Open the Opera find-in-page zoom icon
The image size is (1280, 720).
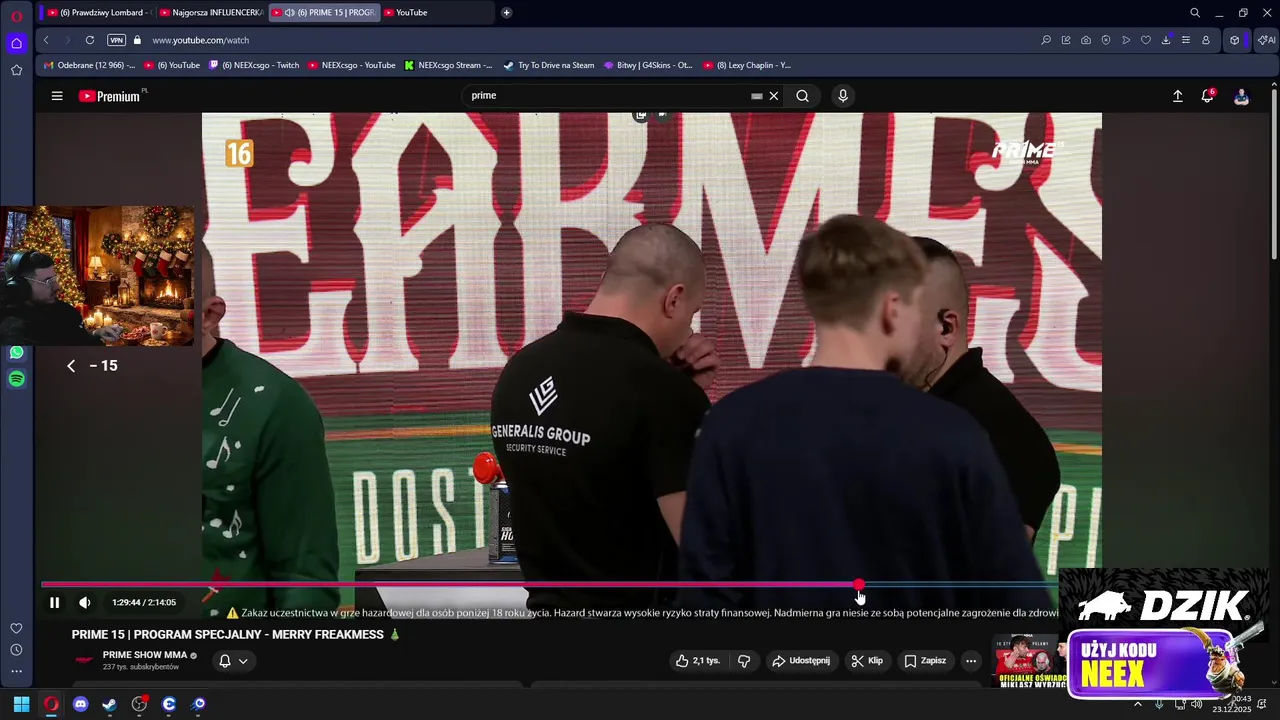pyautogui.click(x=1046, y=40)
